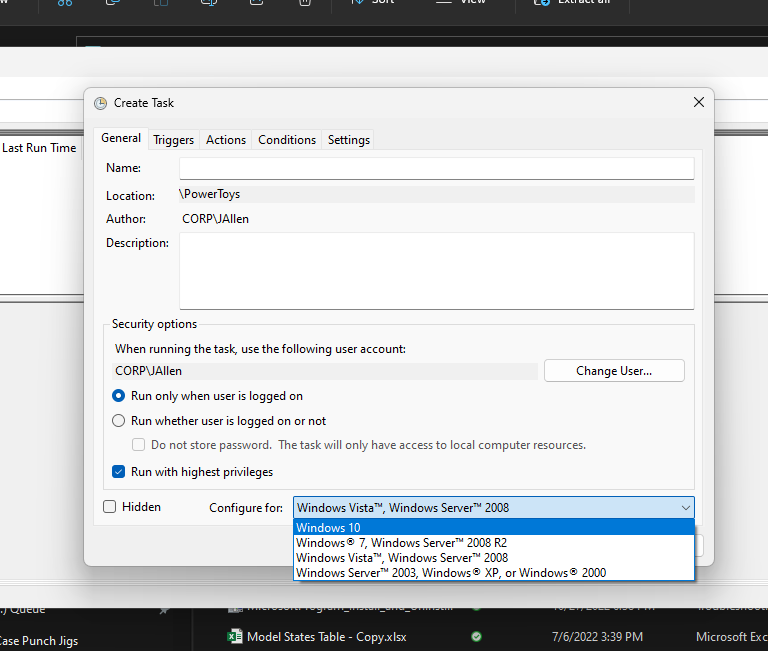Select the General tab

click(120, 138)
